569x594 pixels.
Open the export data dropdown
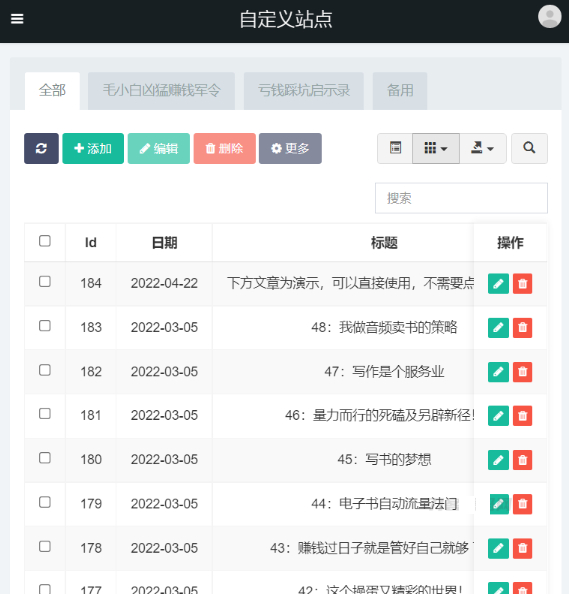(483, 148)
